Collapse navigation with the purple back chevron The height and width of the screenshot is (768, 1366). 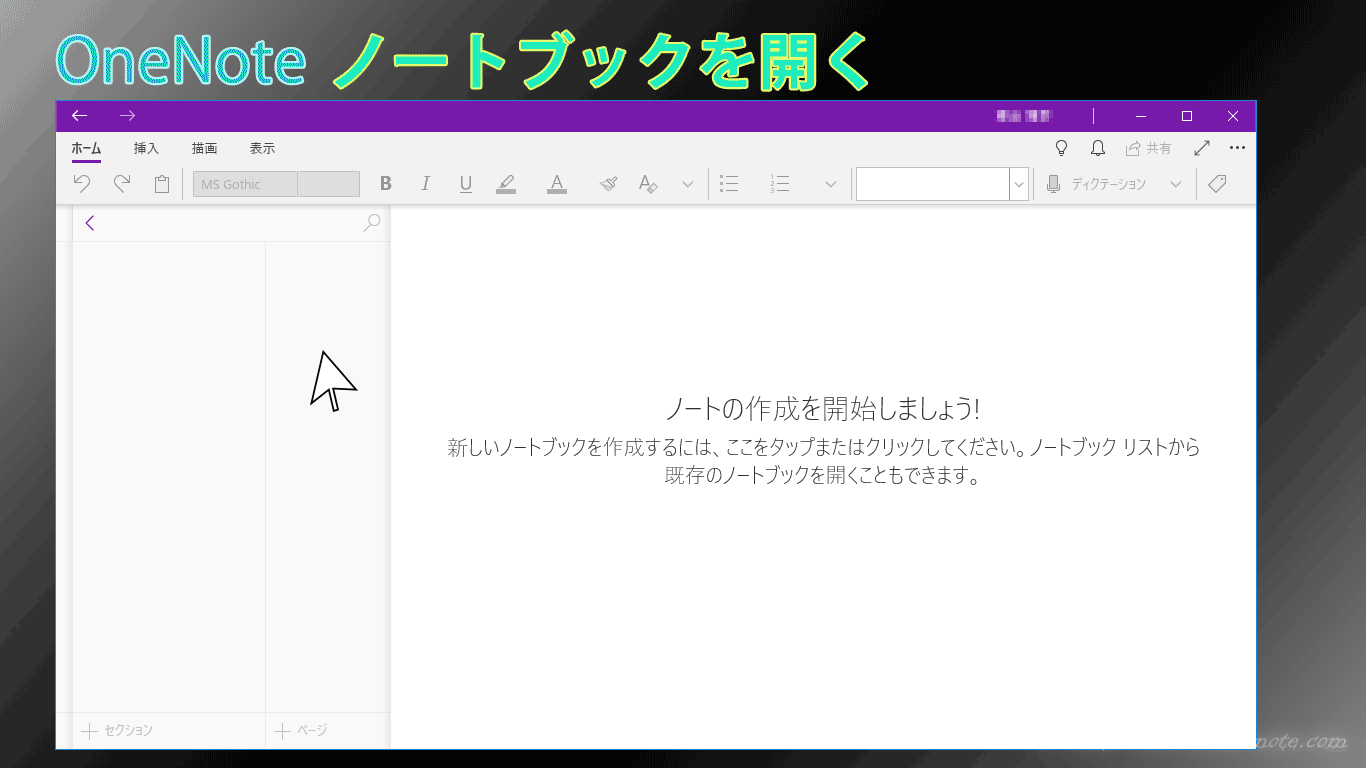pos(90,223)
